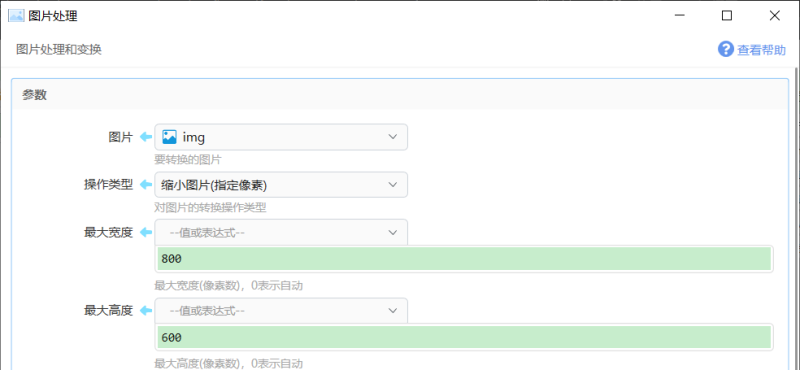The height and width of the screenshot is (370, 800).
Task: Click the 最大高度 input field containing 600
Action: (x=464, y=337)
